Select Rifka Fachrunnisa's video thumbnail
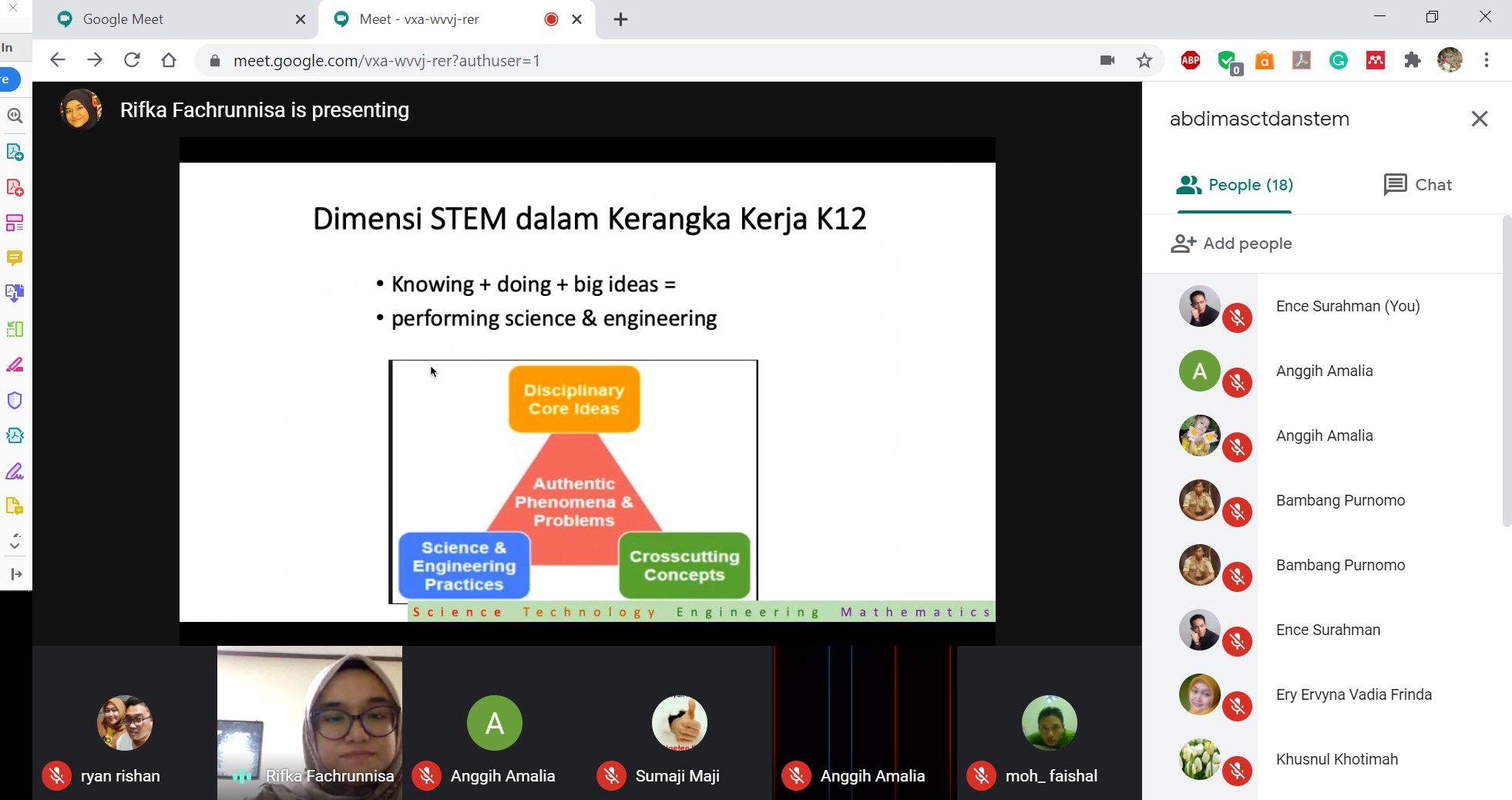 tap(310, 722)
